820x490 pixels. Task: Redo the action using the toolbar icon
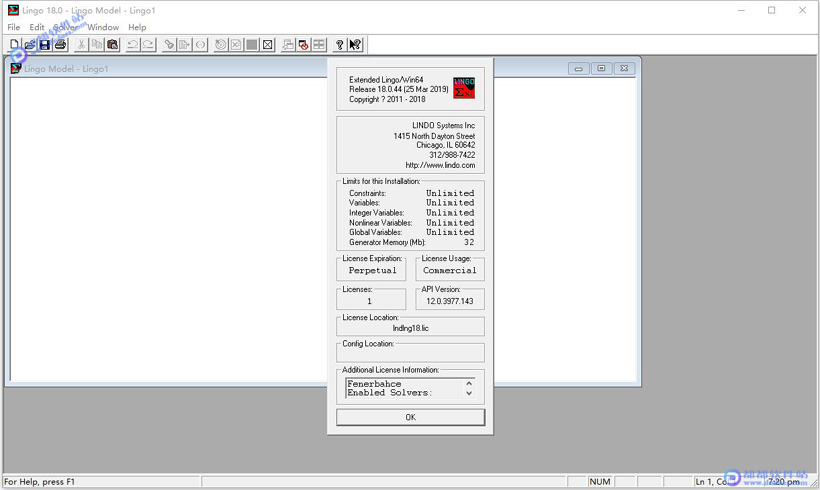(x=149, y=45)
